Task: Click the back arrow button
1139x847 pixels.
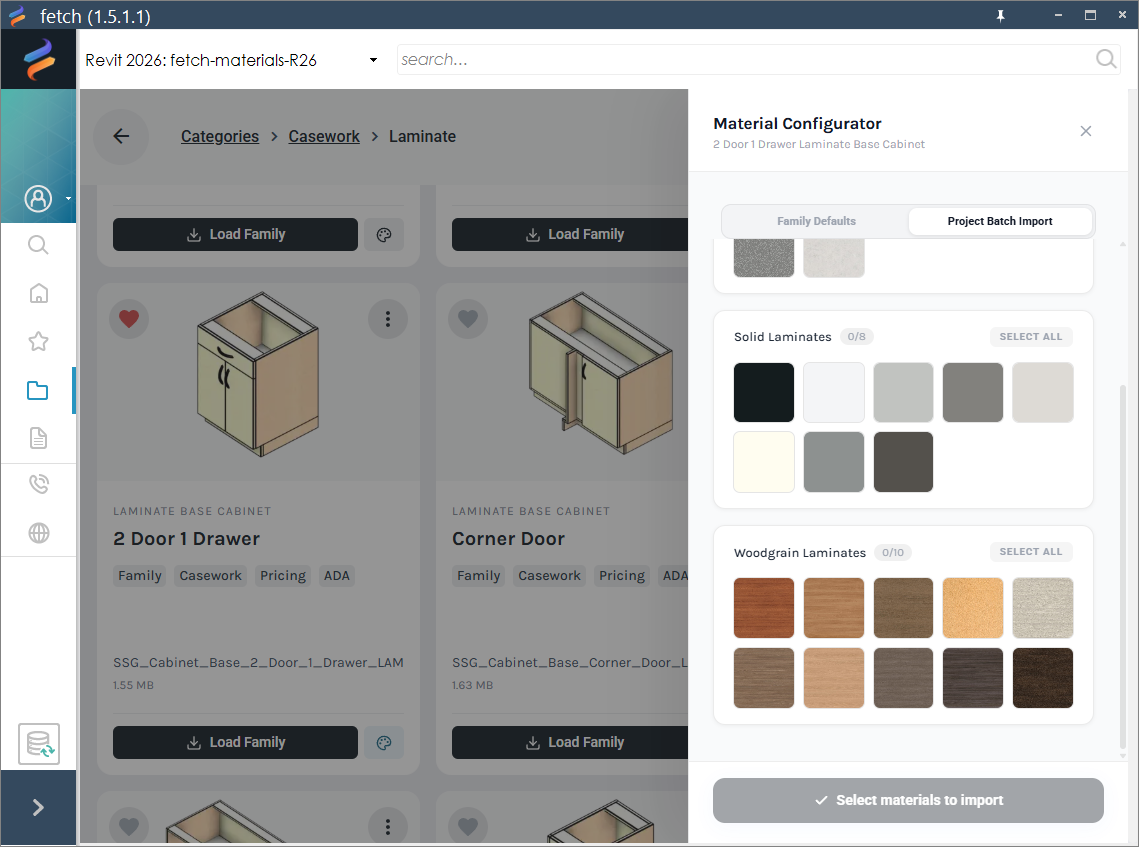Action: (121, 137)
